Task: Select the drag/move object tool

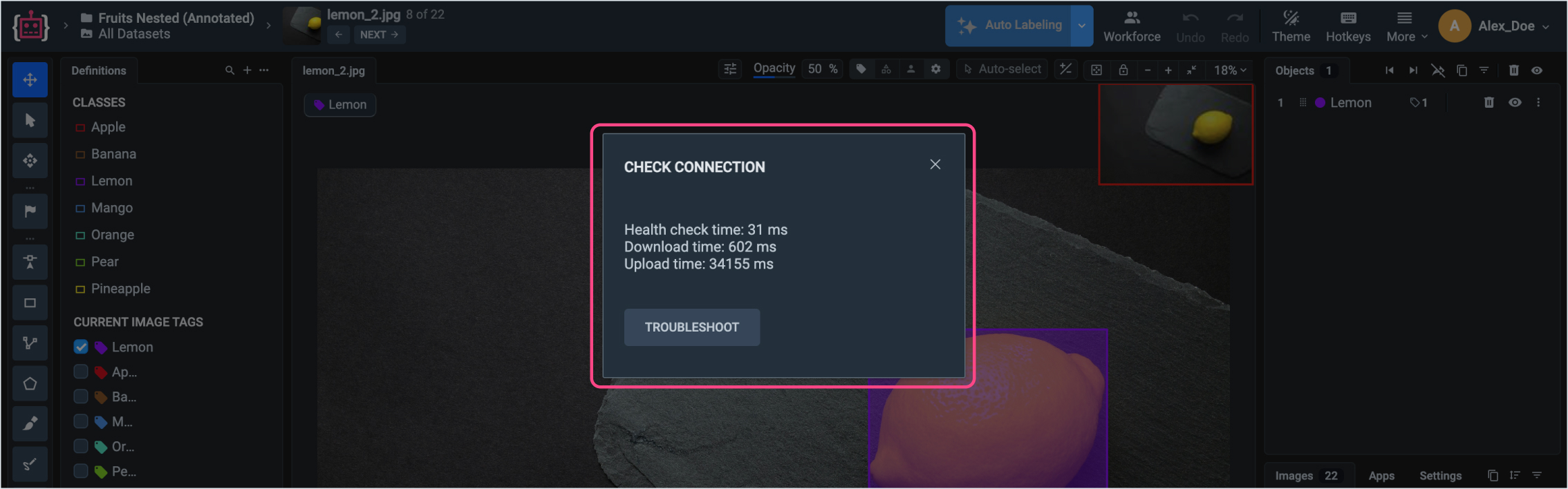Action: tap(30, 161)
